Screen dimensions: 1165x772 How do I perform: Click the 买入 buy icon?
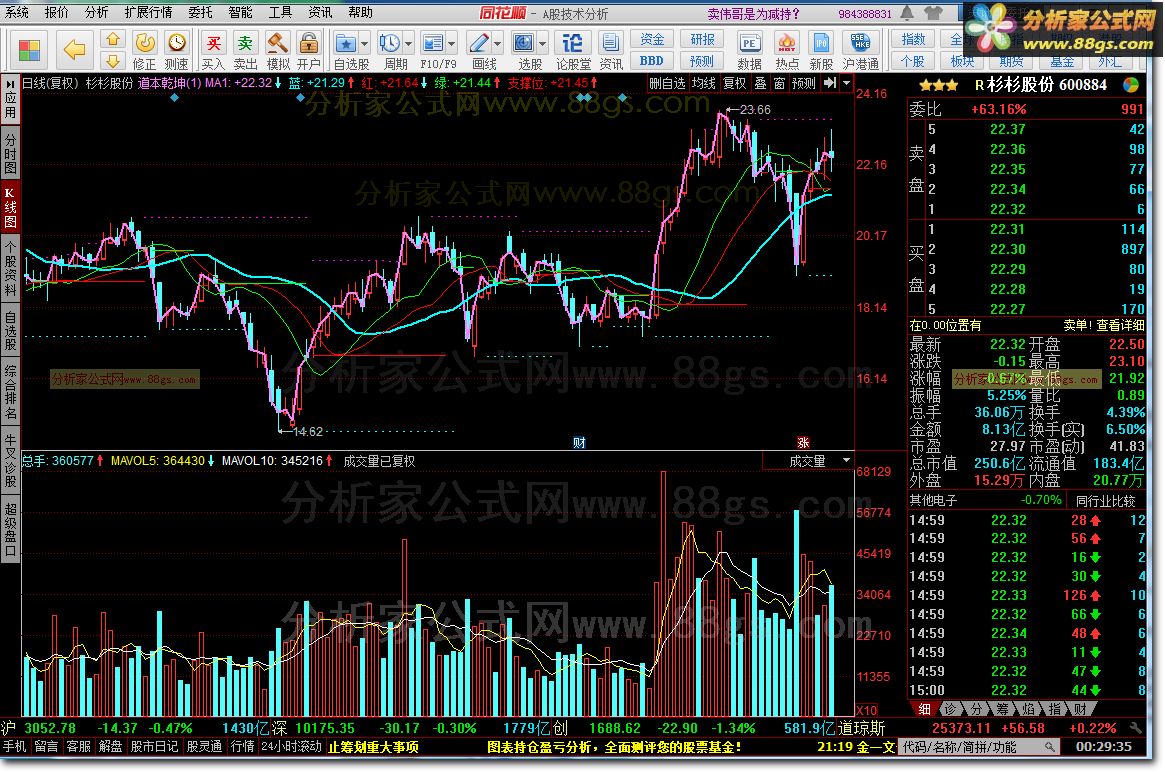(x=213, y=42)
